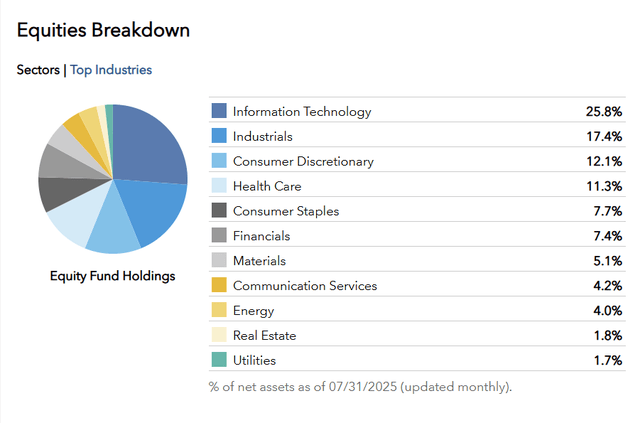Click the Information Technology pie slice
The width and height of the screenshot is (640, 423).
coord(149,145)
